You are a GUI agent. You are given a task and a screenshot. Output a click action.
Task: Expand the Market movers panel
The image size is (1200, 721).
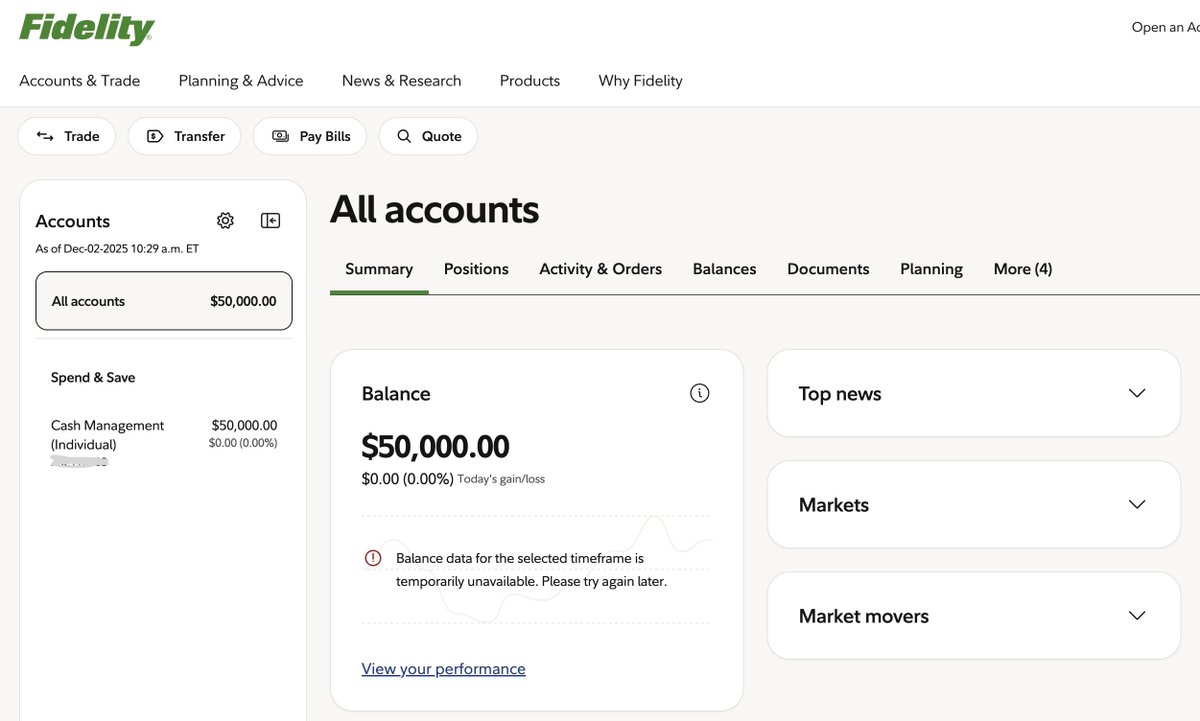tap(974, 615)
